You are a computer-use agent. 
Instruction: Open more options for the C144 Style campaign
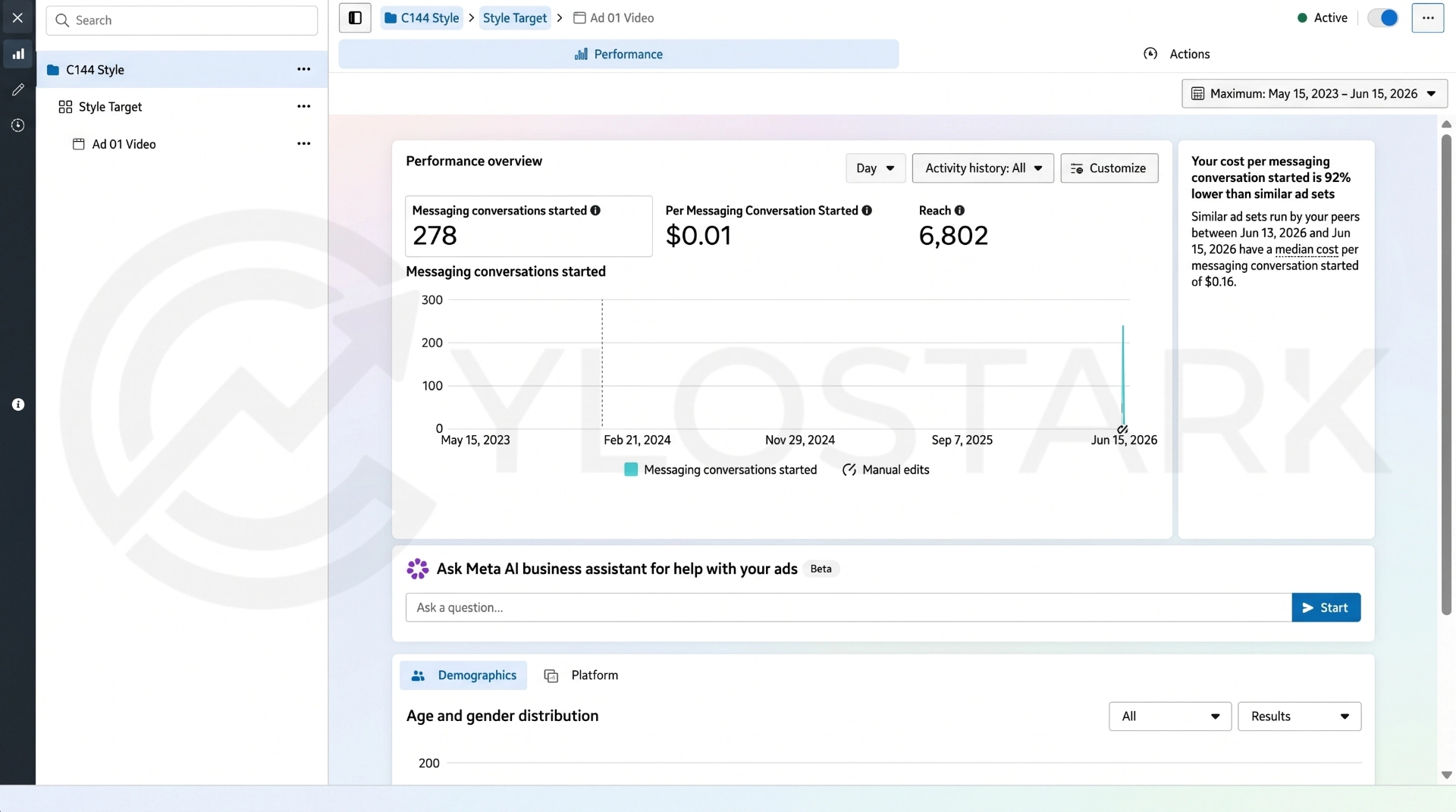pos(303,69)
